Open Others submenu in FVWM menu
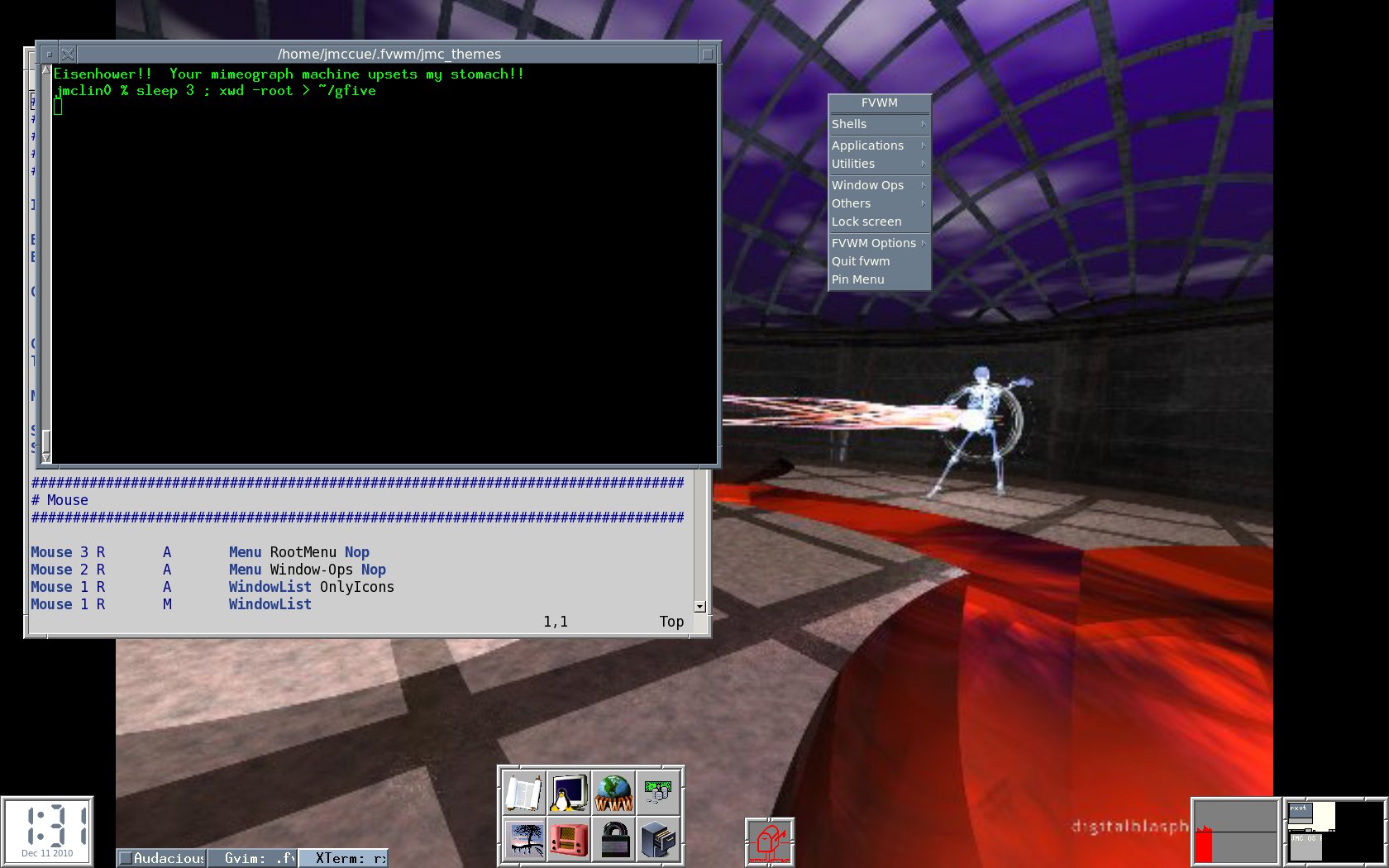1389x868 pixels. [x=879, y=203]
